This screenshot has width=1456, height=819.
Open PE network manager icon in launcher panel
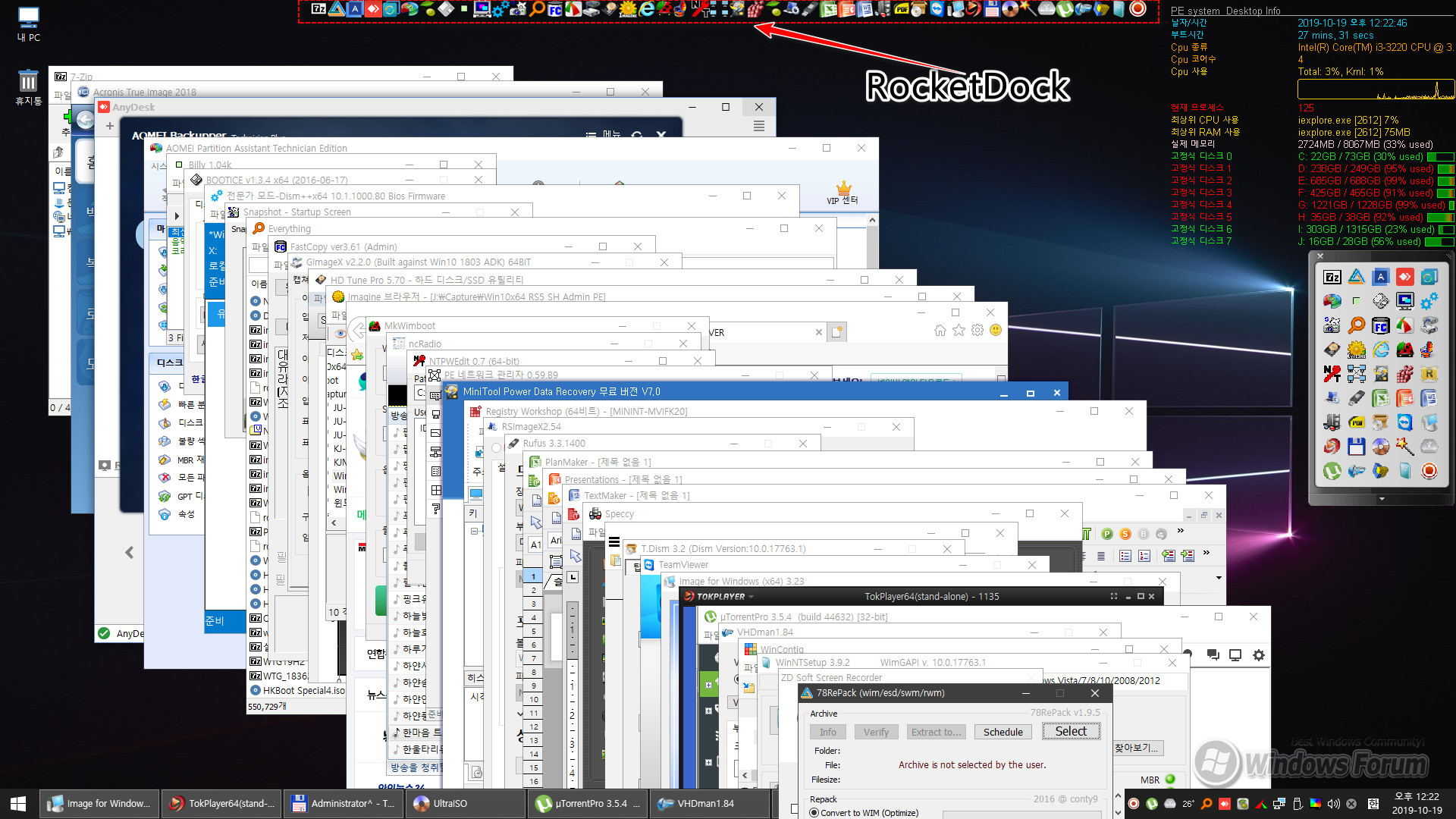tap(1356, 374)
